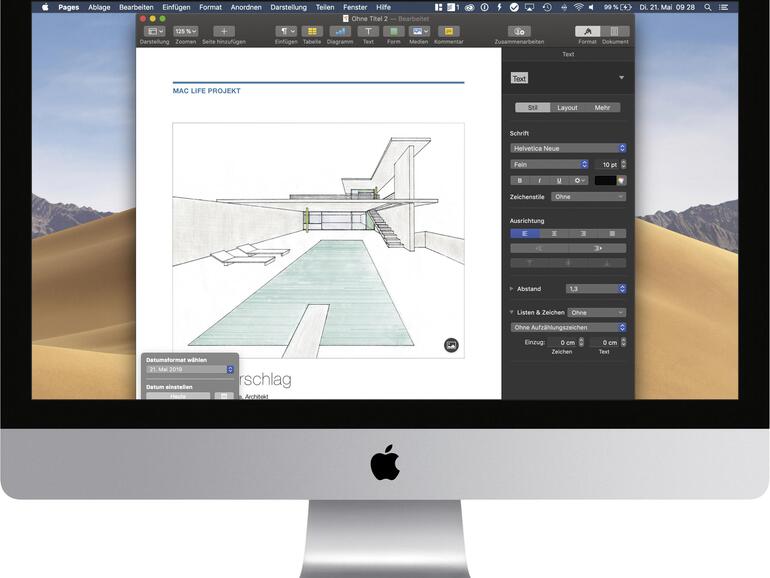Open the advanced text options gear
770x578 pixels.
coord(579,181)
